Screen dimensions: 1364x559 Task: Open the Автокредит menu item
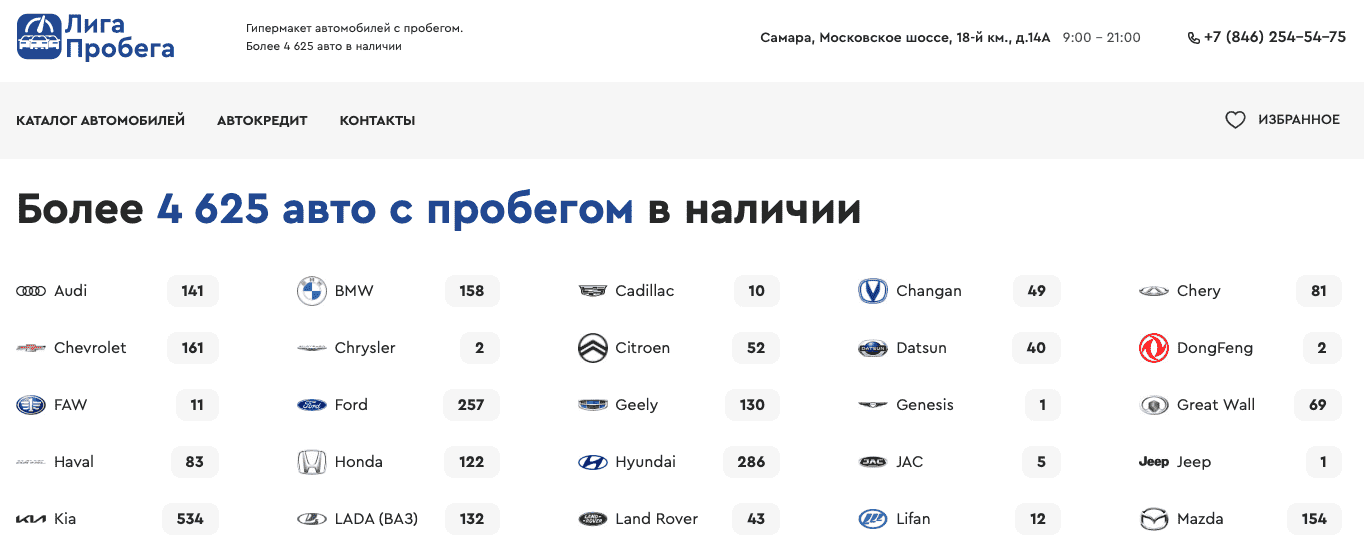point(262,120)
